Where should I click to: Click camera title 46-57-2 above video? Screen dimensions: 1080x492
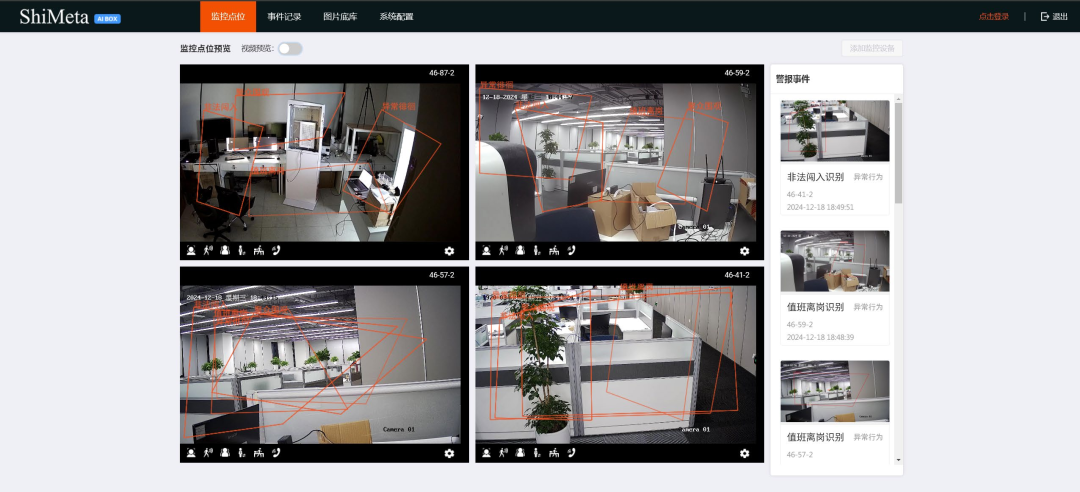coord(442,275)
